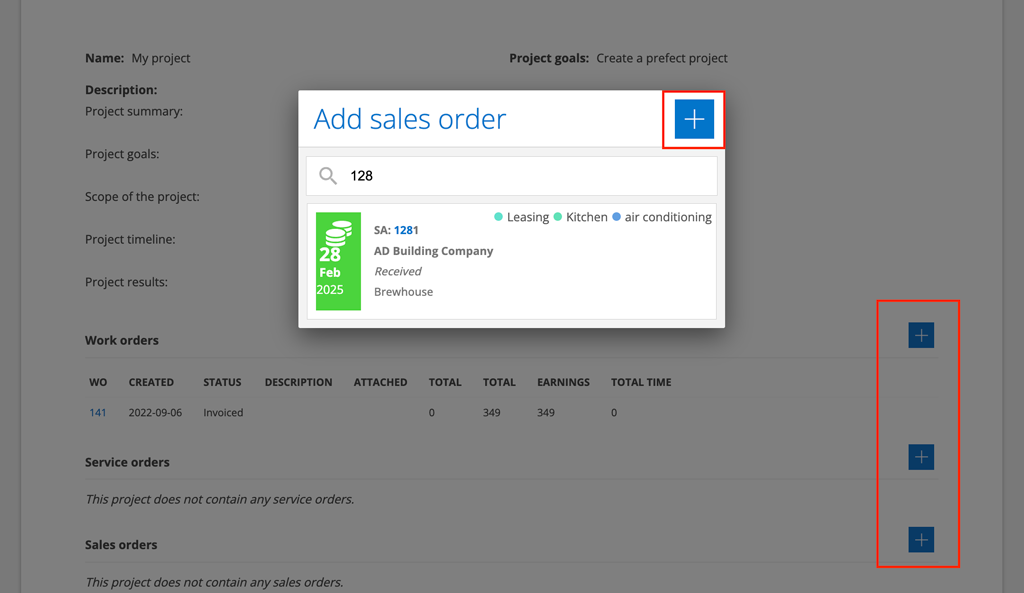
Task: Select the Kitchen tag on the order card
Action: click(586, 217)
